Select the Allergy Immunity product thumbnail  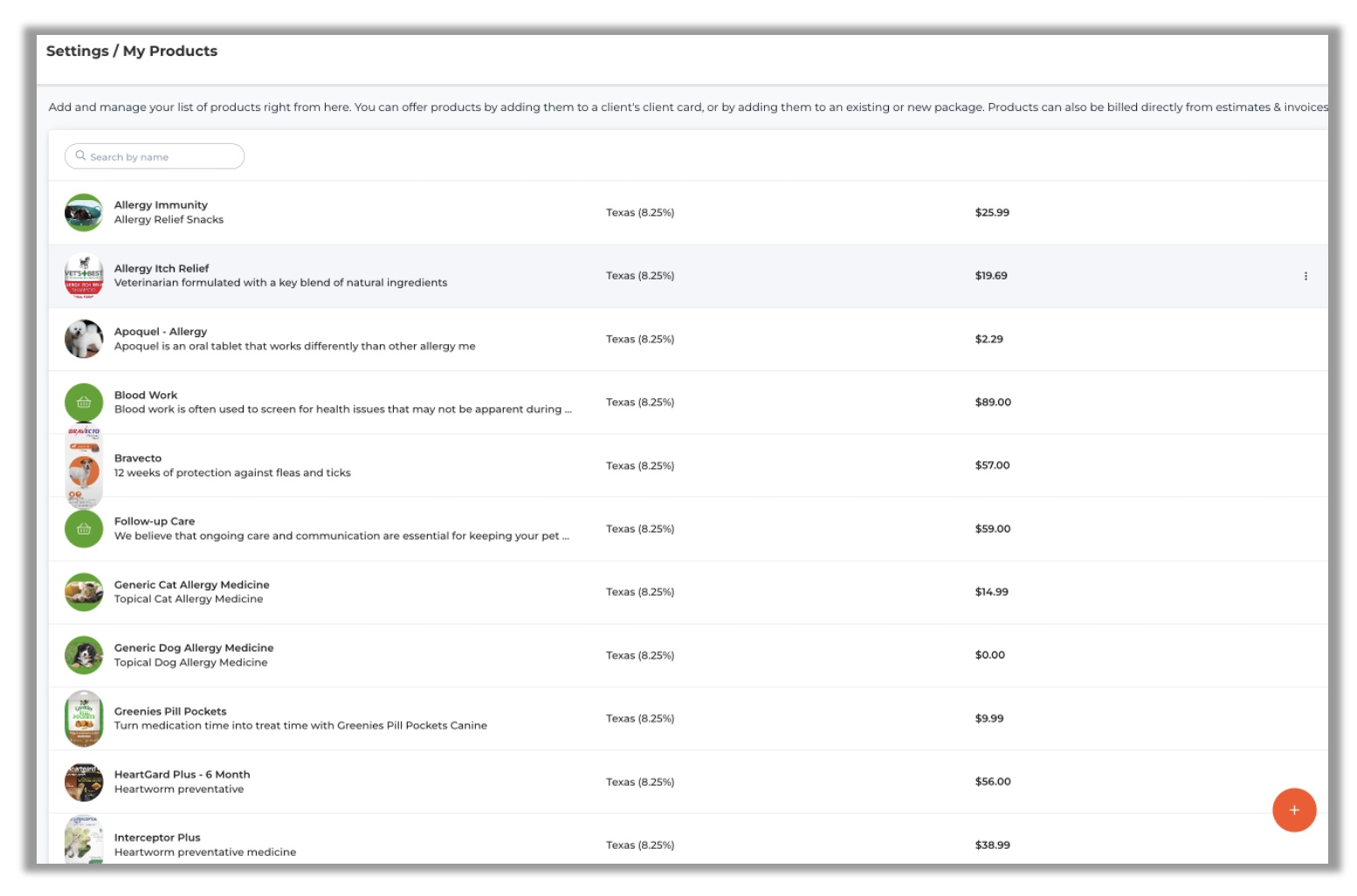[x=84, y=213]
